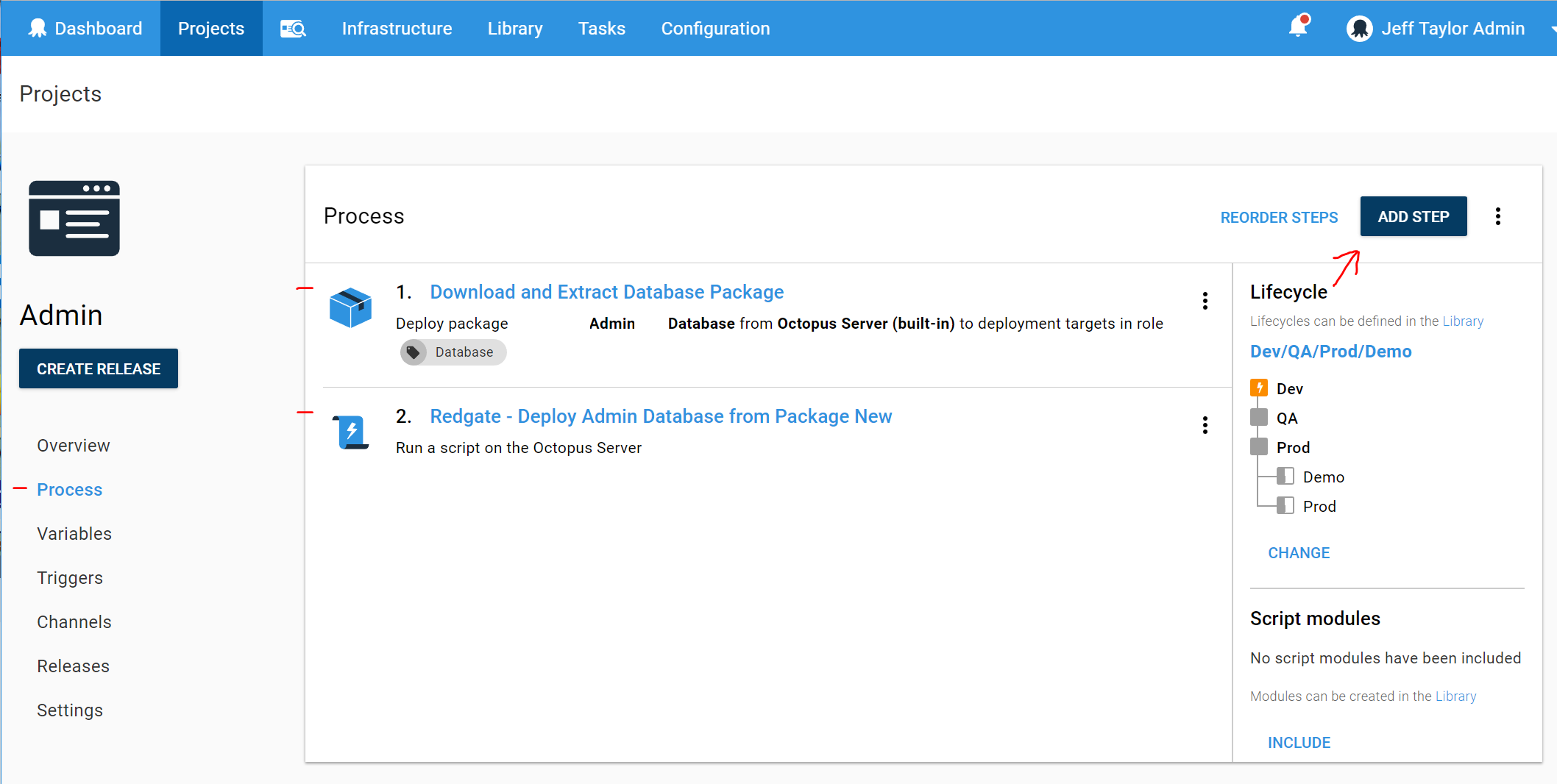The width and height of the screenshot is (1557, 784).
Task: Click the Database role tag chip
Action: (x=453, y=352)
